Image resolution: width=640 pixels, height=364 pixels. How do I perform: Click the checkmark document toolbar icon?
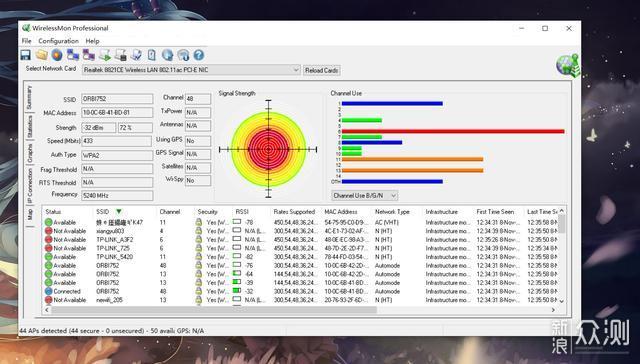click(136, 55)
